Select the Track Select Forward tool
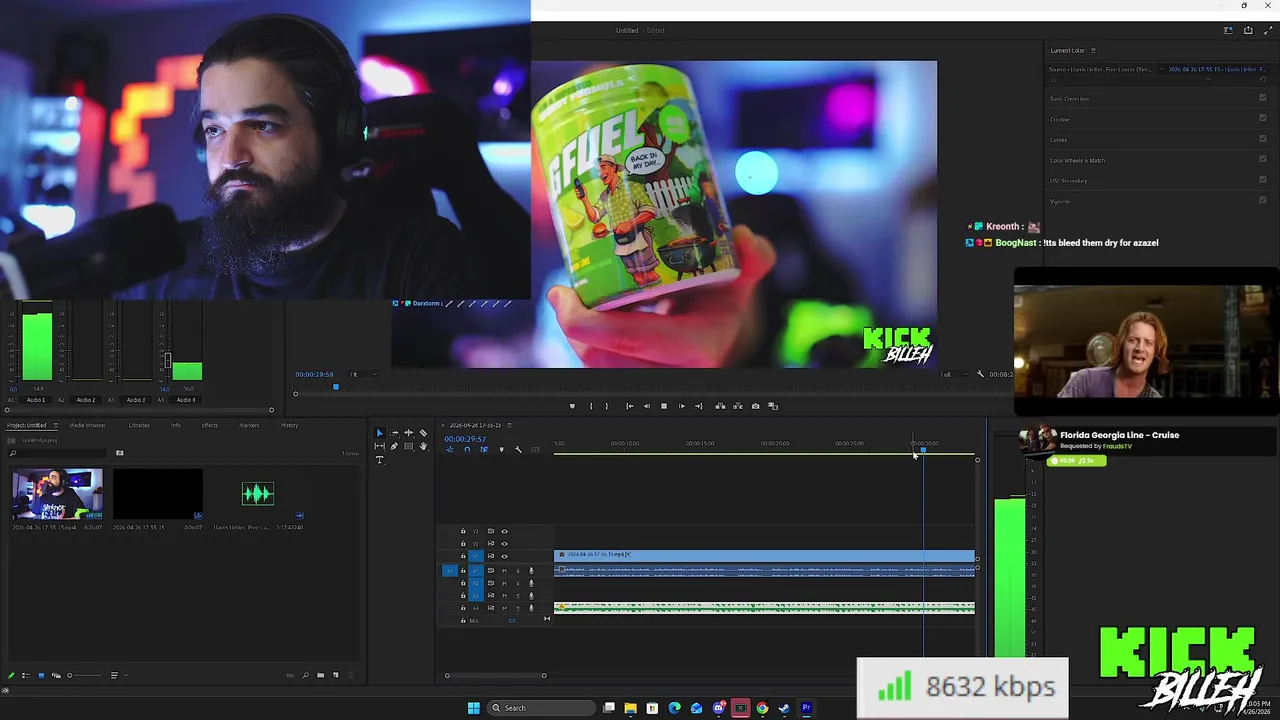This screenshot has width=1280, height=720. coord(394,433)
